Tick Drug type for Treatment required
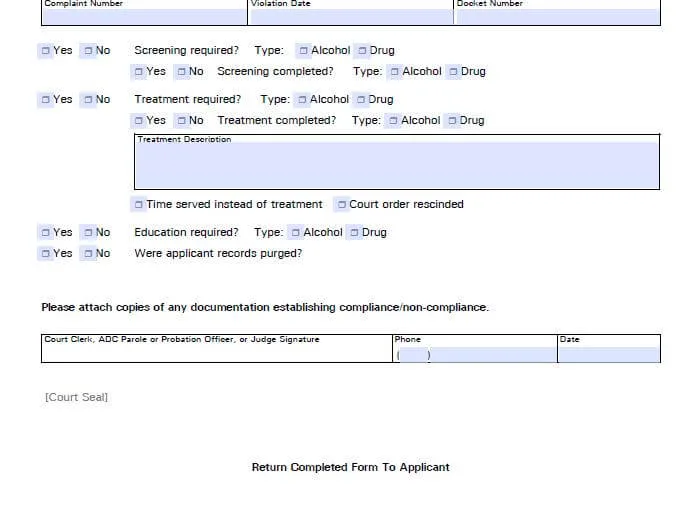The width and height of the screenshot is (700, 517). [x=361, y=100]
